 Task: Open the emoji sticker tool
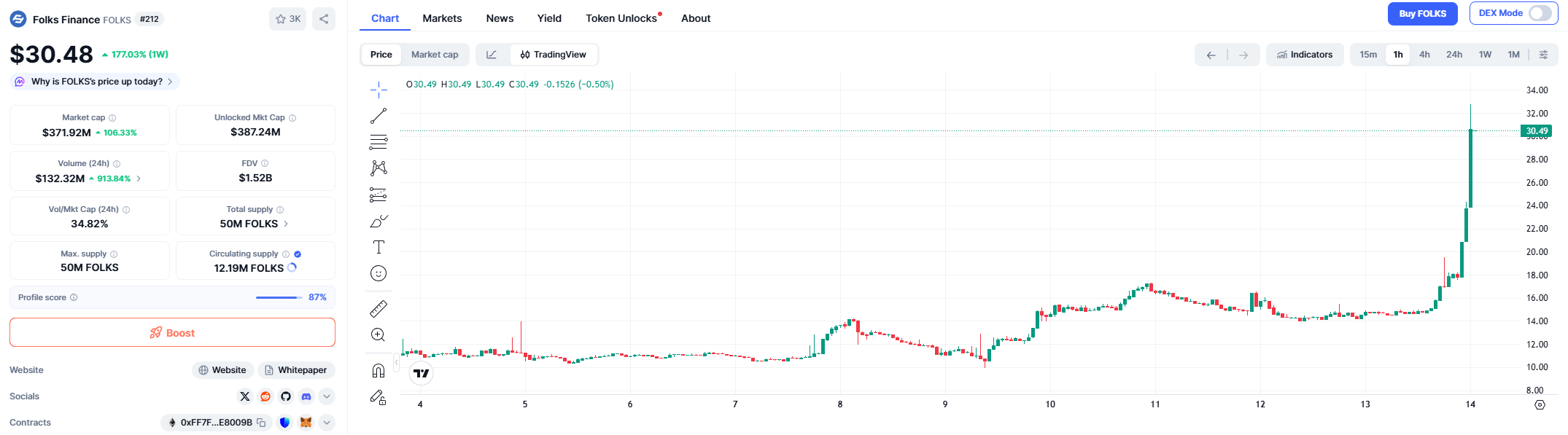coord(378,273)
